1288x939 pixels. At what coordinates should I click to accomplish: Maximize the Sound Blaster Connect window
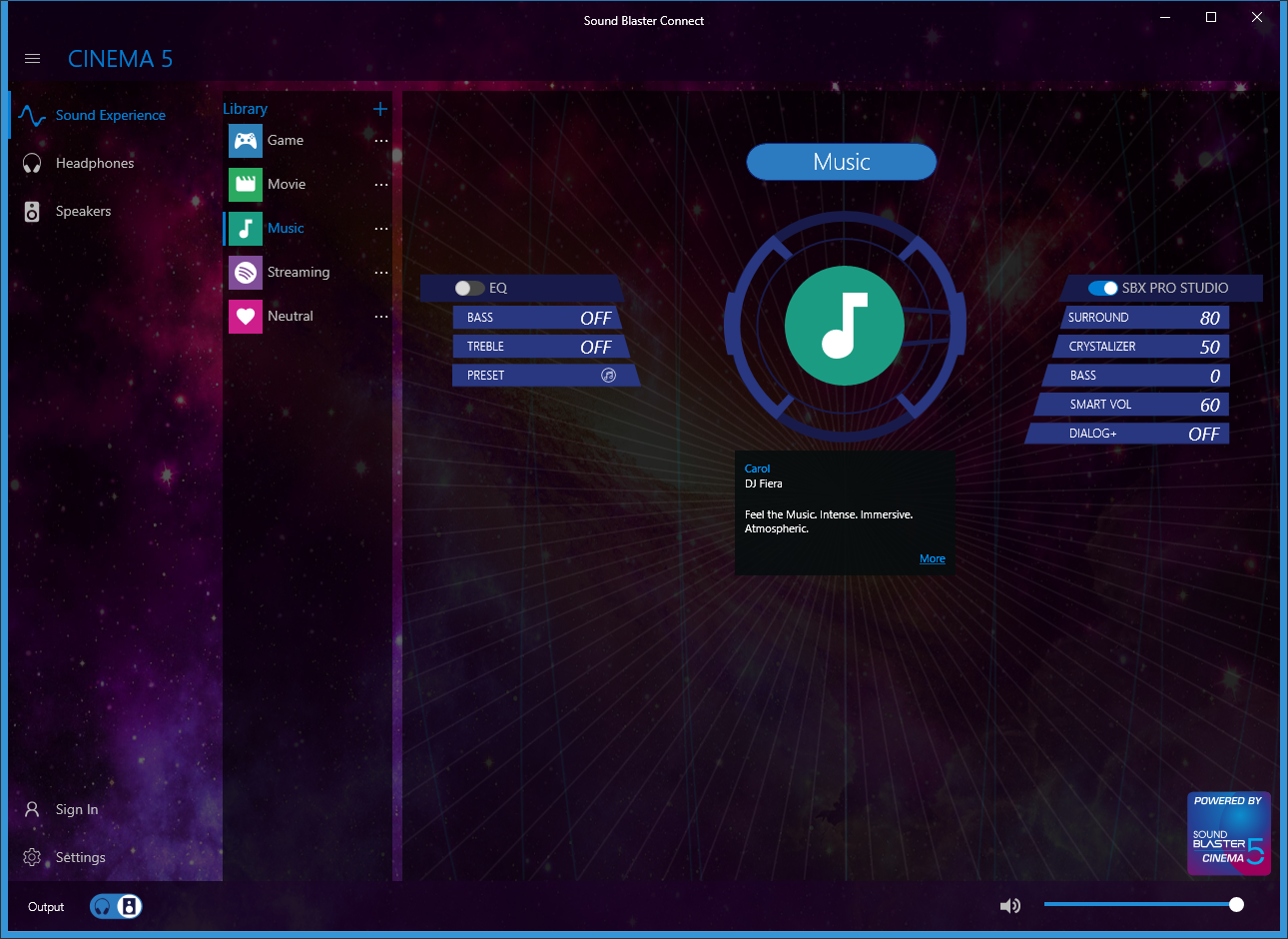coord(1211,17)
